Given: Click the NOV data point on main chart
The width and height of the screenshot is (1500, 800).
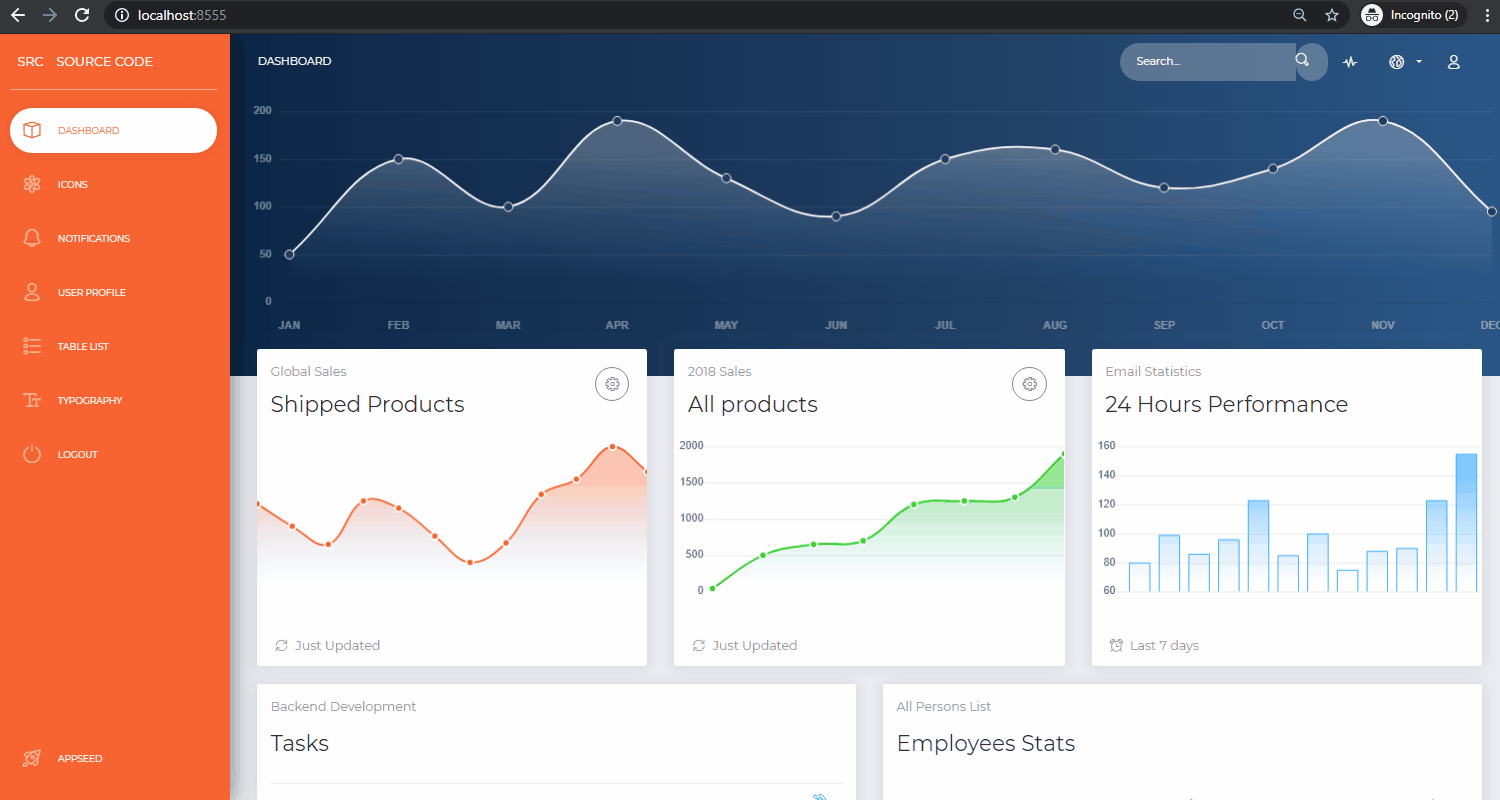Looking at the screenshot, I should (1383, 120).
